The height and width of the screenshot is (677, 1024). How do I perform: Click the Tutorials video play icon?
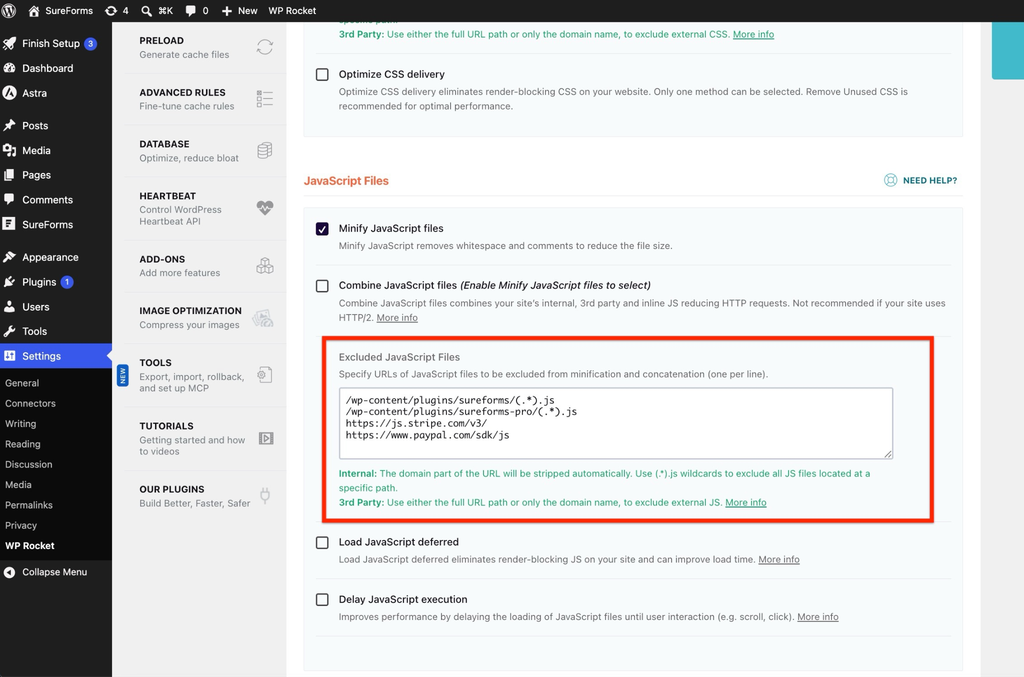pyautogui.click(x=266, y=438)
